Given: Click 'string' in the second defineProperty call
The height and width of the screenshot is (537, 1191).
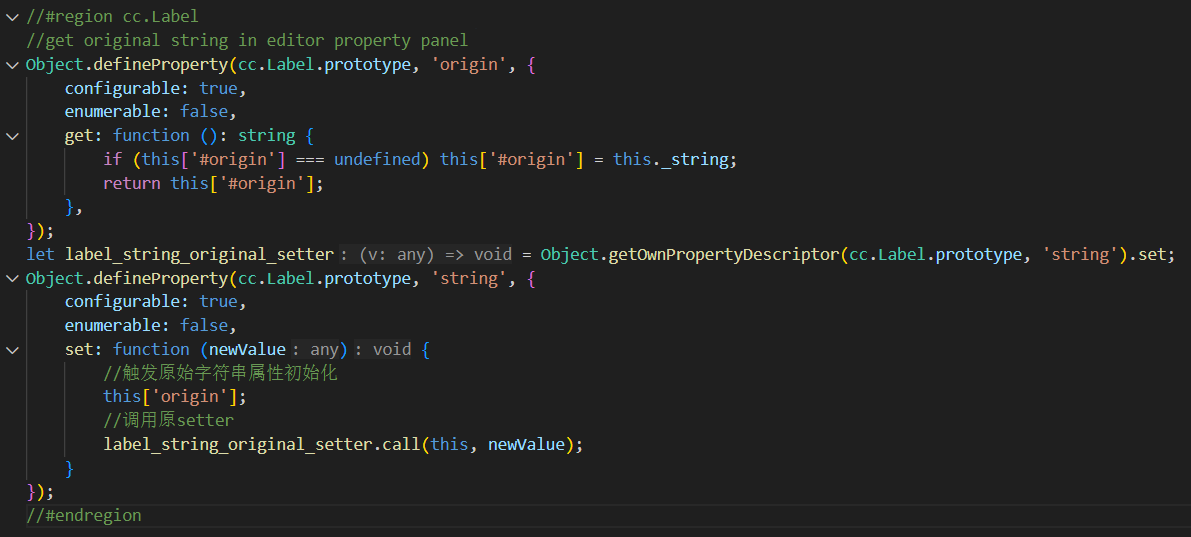Looking at the screenshot, I should [x=469, y=279].
